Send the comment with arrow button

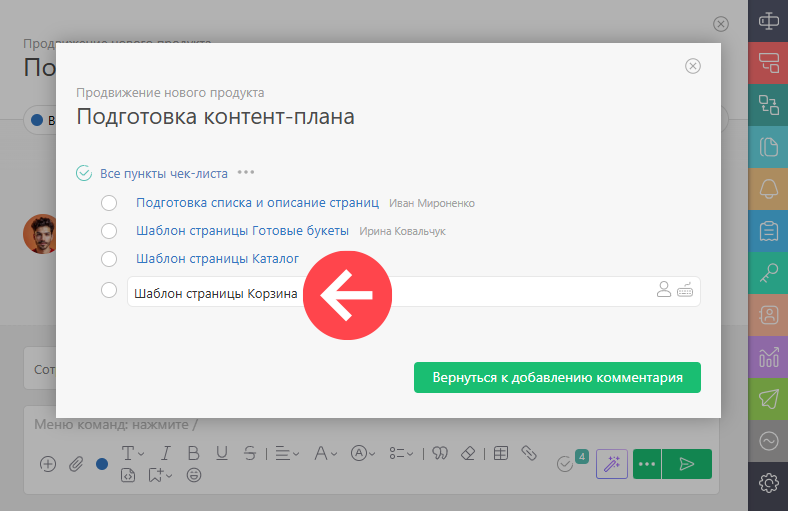(686, 464)
